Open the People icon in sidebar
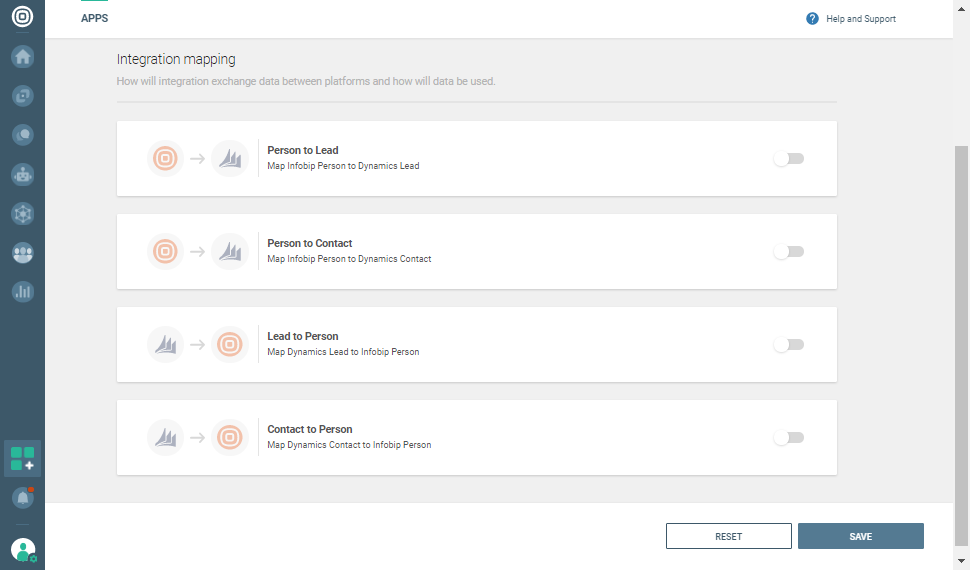The height and width of the screenshot is (570, 970). click(22, 253)
